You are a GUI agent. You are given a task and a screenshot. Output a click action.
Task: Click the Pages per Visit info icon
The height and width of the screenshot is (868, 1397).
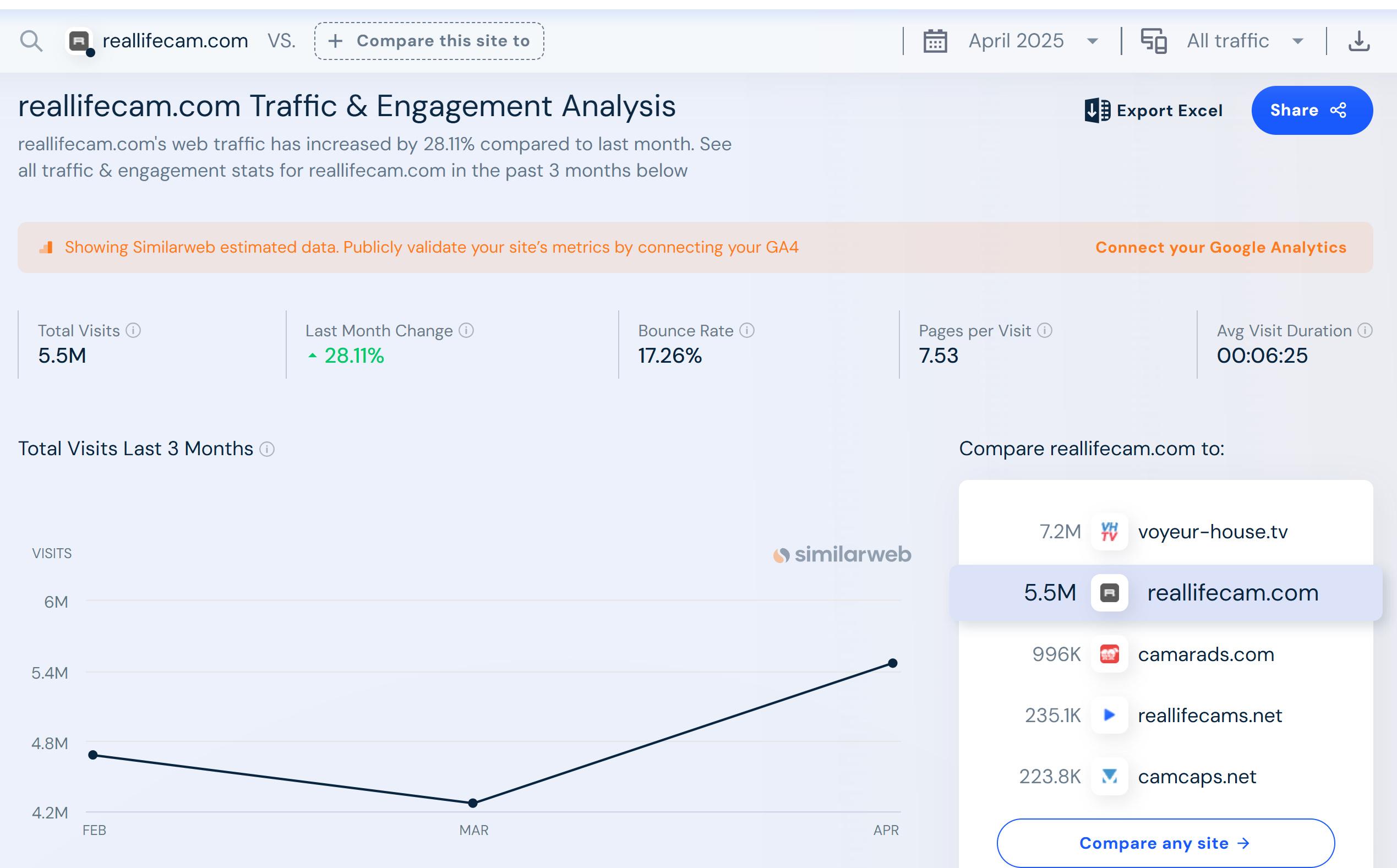(1045, 331)
